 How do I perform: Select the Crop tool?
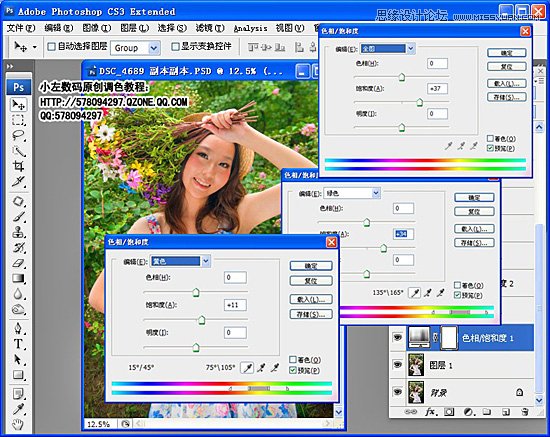(x=18, y=166)
